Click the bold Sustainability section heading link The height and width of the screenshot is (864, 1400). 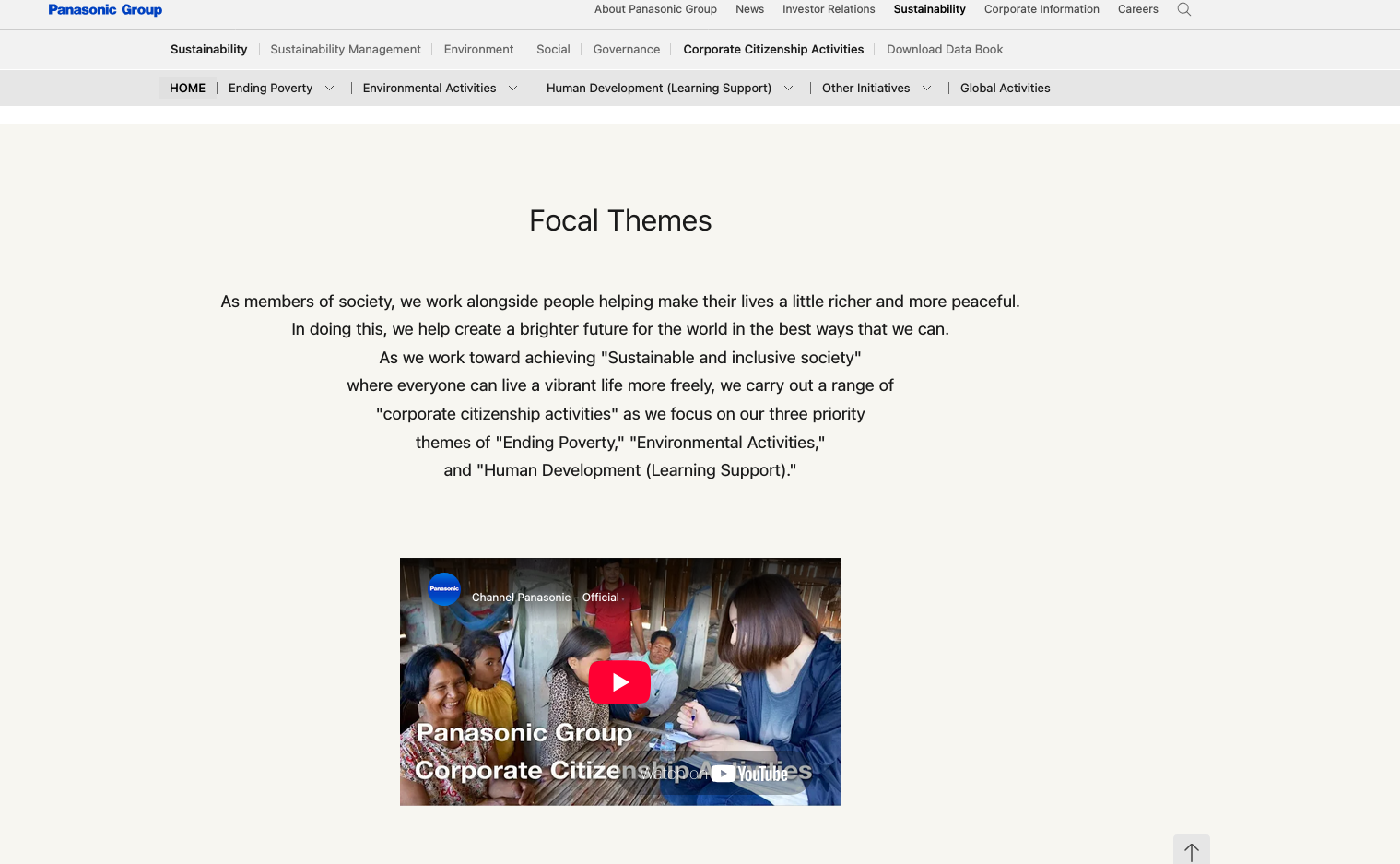[x=208, y=50]
